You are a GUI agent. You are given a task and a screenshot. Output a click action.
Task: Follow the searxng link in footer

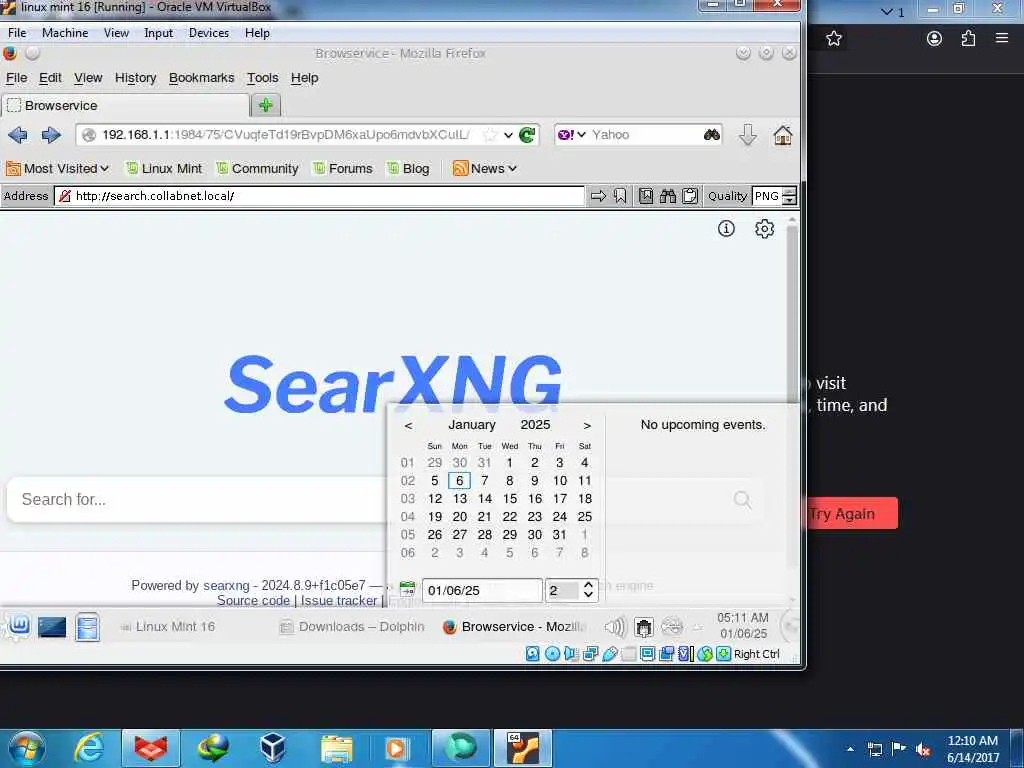coord(226,585)
